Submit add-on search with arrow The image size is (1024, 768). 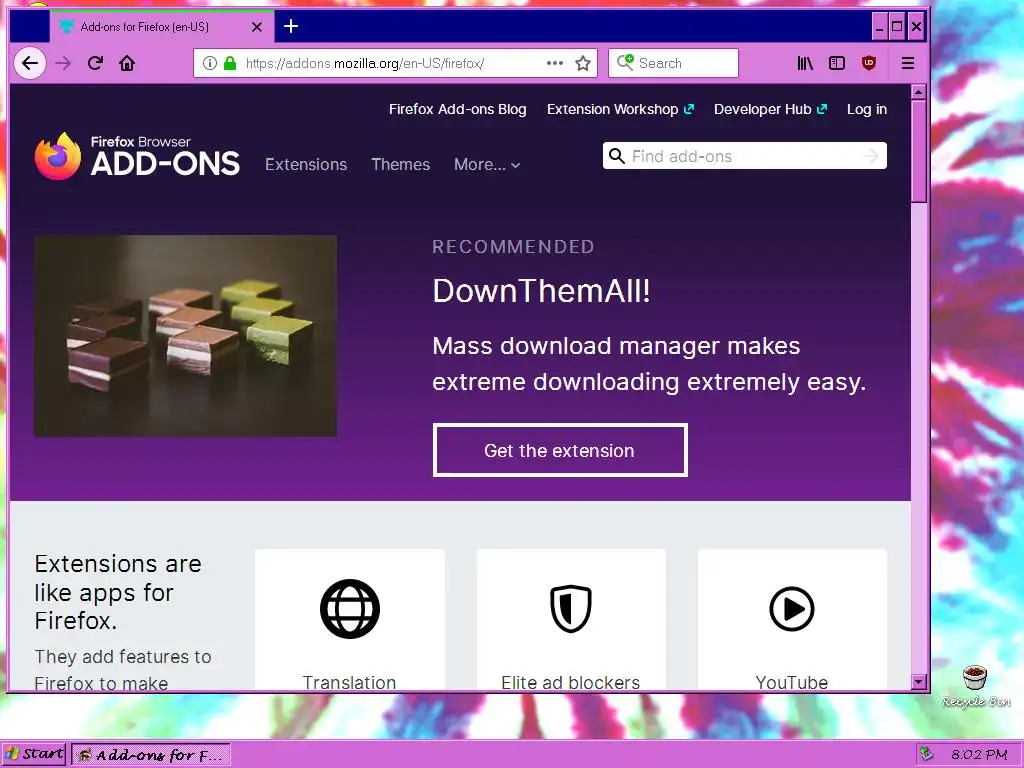[x=871, y=156]
